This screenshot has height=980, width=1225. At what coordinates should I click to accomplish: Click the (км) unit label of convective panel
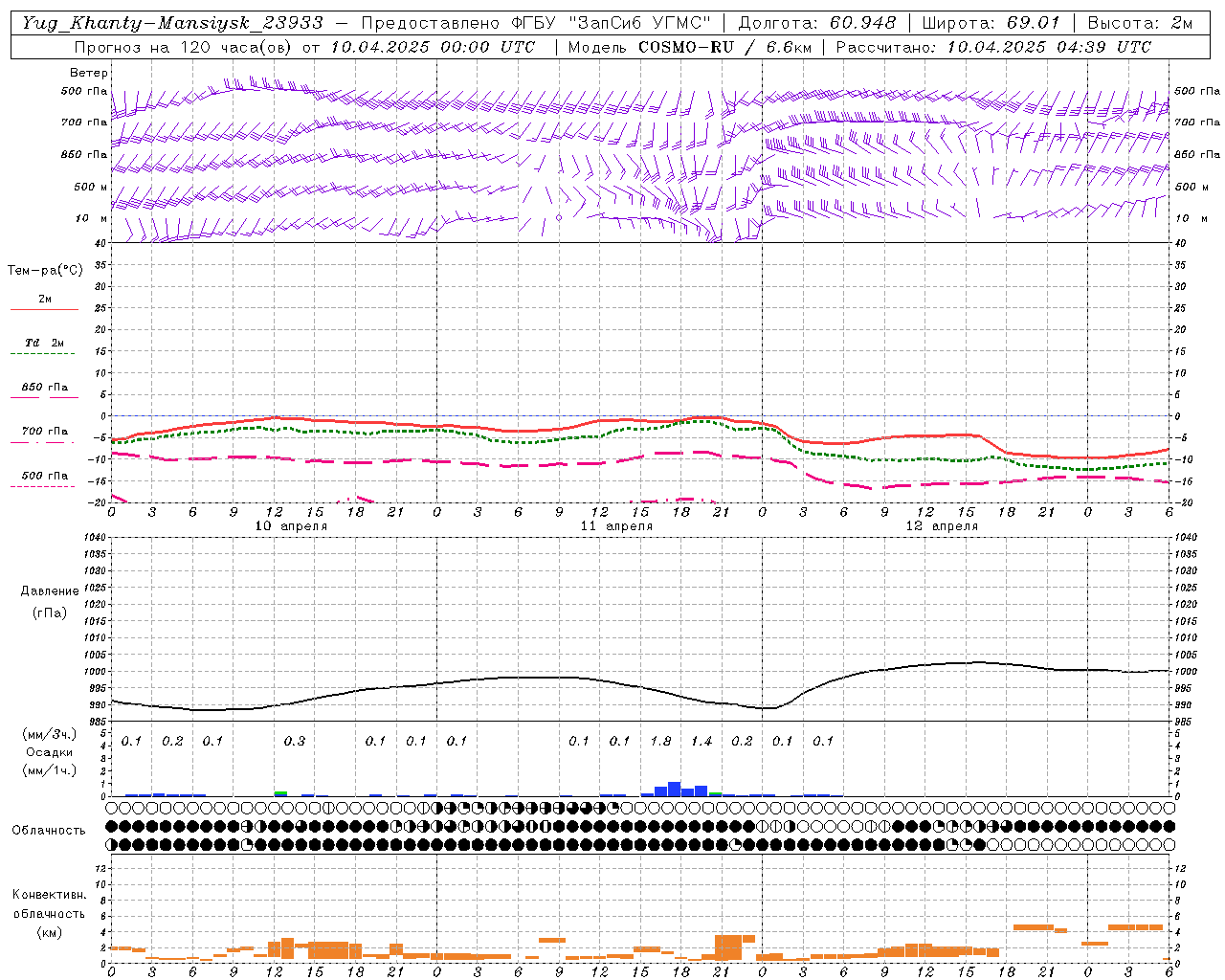point(50,932)
